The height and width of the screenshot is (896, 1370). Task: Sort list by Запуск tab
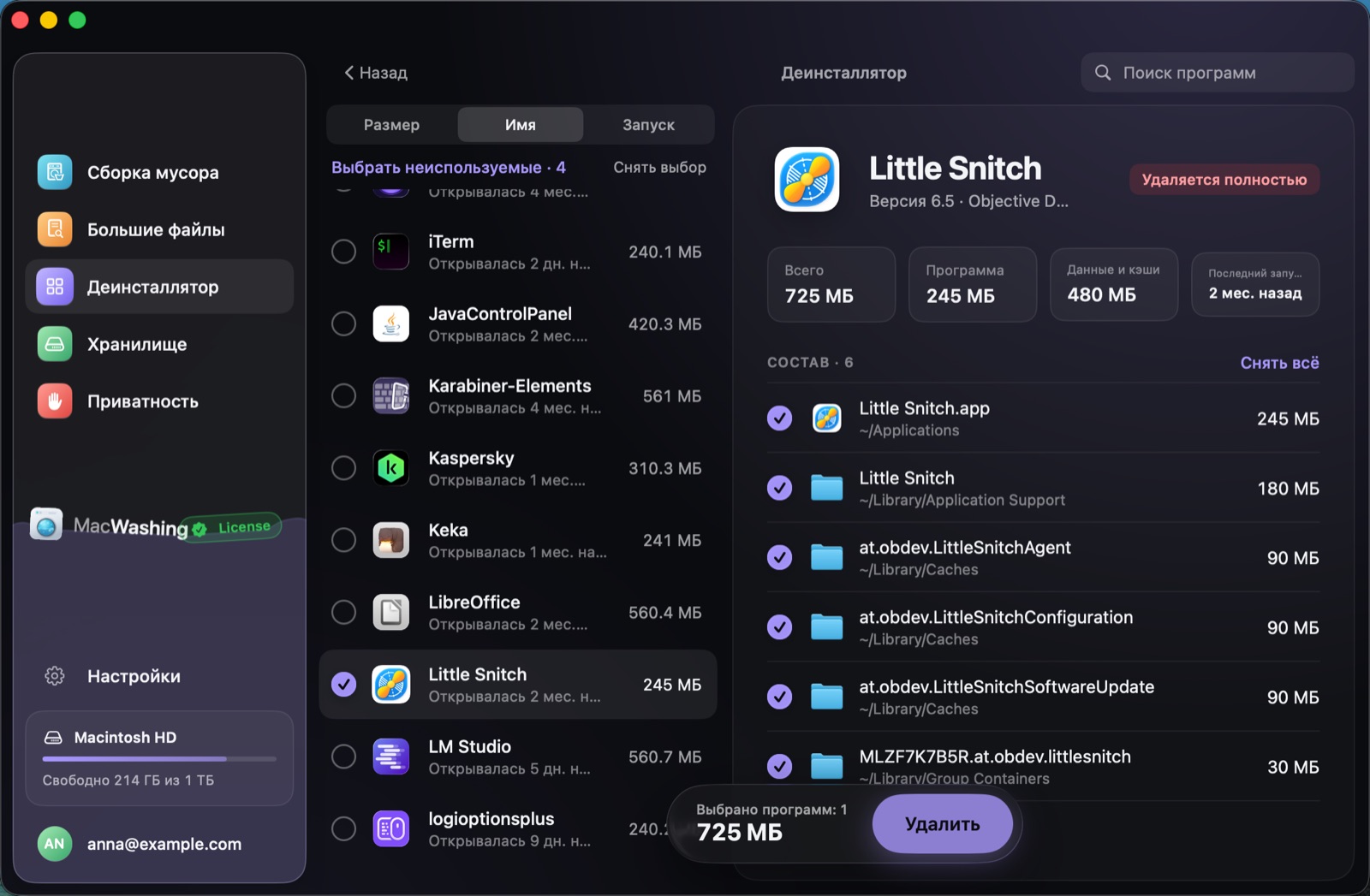coord(648,125)
